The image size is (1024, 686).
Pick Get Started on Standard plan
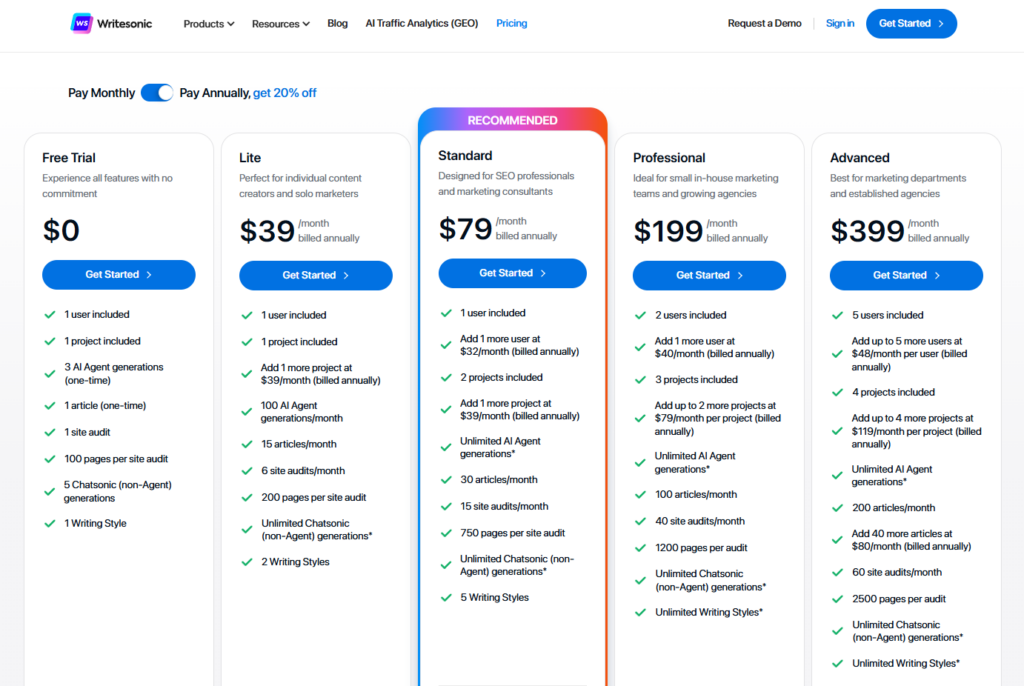point(512,273)
